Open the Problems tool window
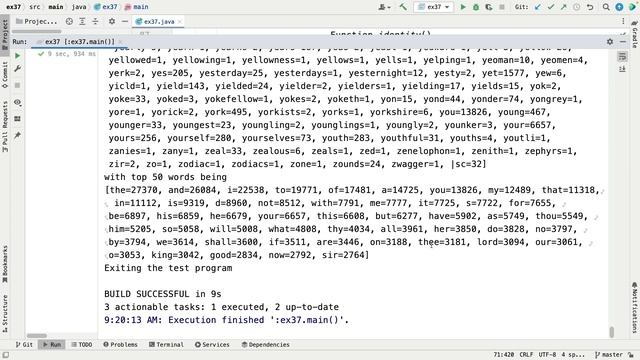640x360 pixels. pos(120,344)
